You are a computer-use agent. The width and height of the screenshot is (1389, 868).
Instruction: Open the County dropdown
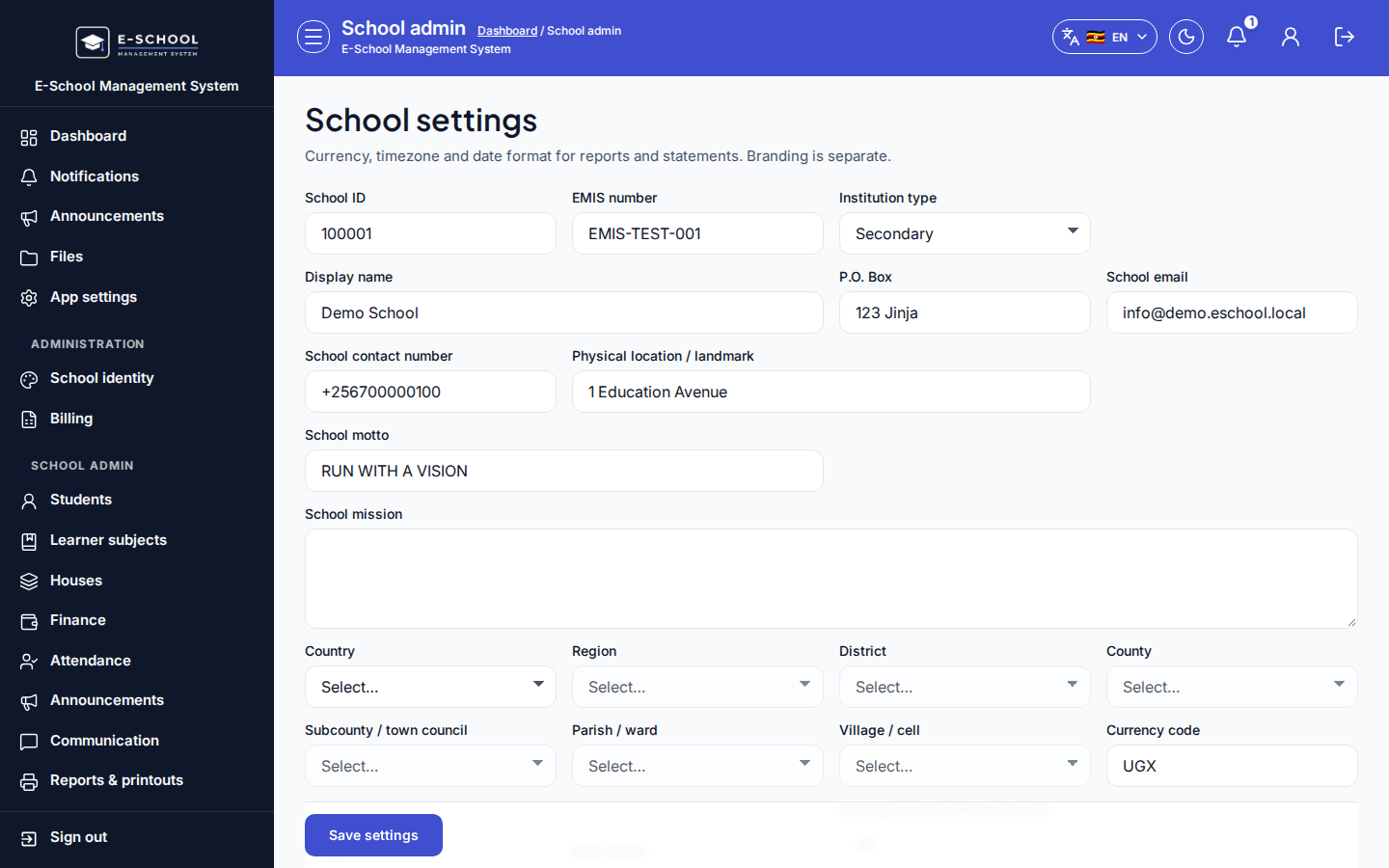click(1232, 687)
